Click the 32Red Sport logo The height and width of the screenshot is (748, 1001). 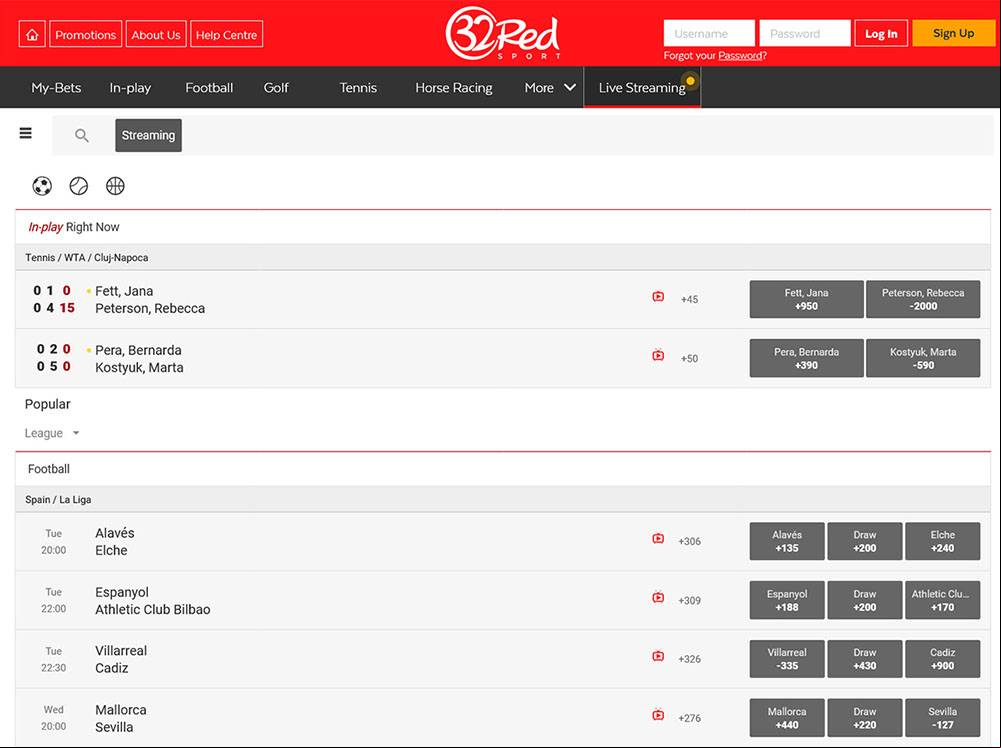tap(503, 33)
